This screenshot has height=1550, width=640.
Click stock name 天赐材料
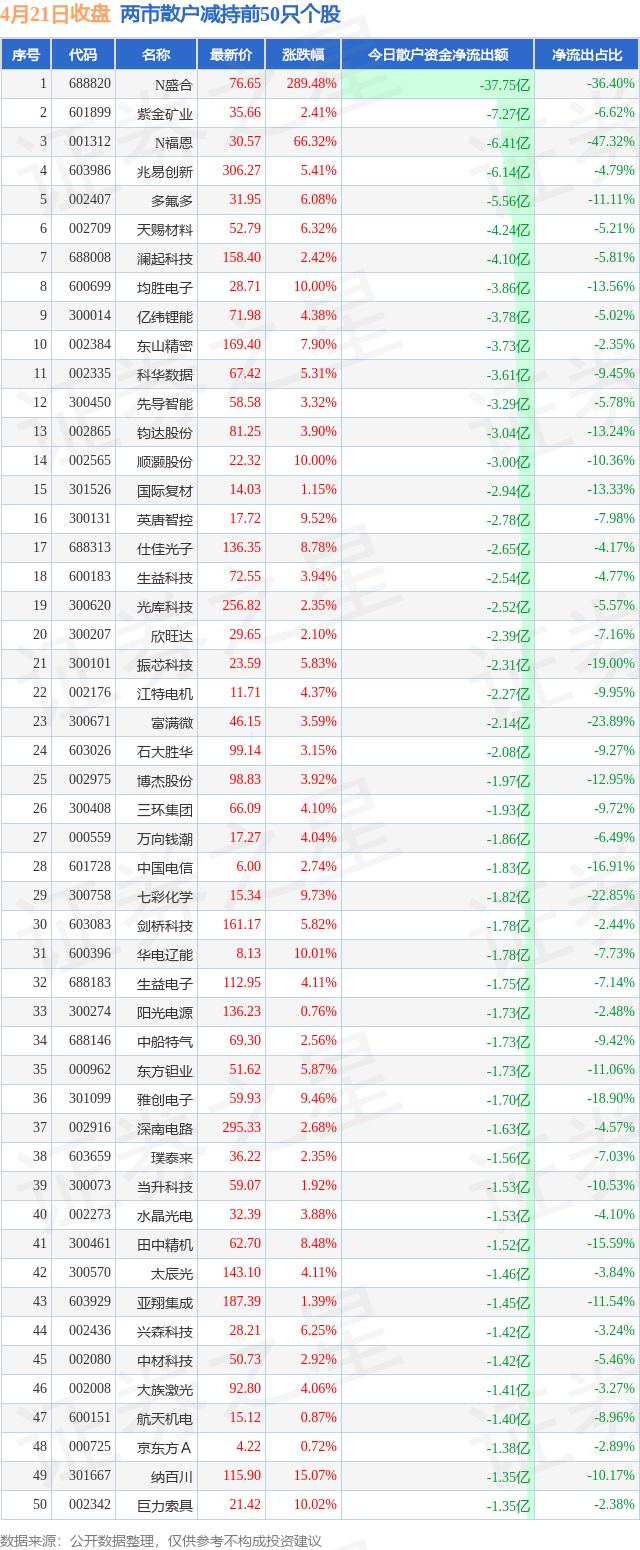pyautogui.click(x=165, y=229)
